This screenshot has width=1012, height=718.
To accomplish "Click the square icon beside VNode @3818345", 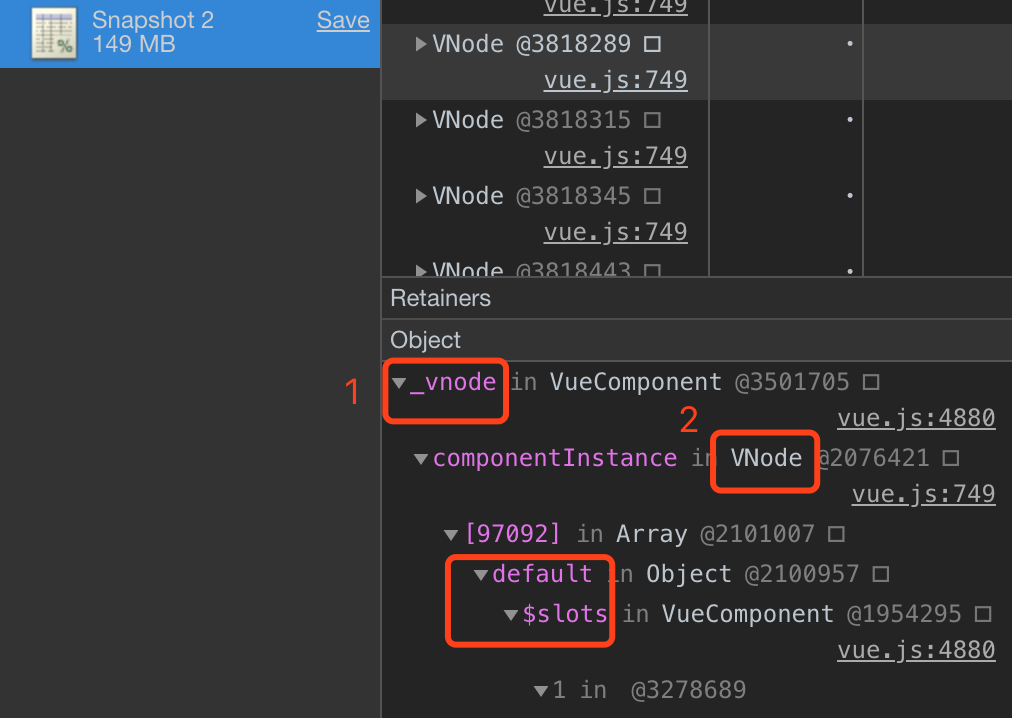I will [x=653, y=196].
